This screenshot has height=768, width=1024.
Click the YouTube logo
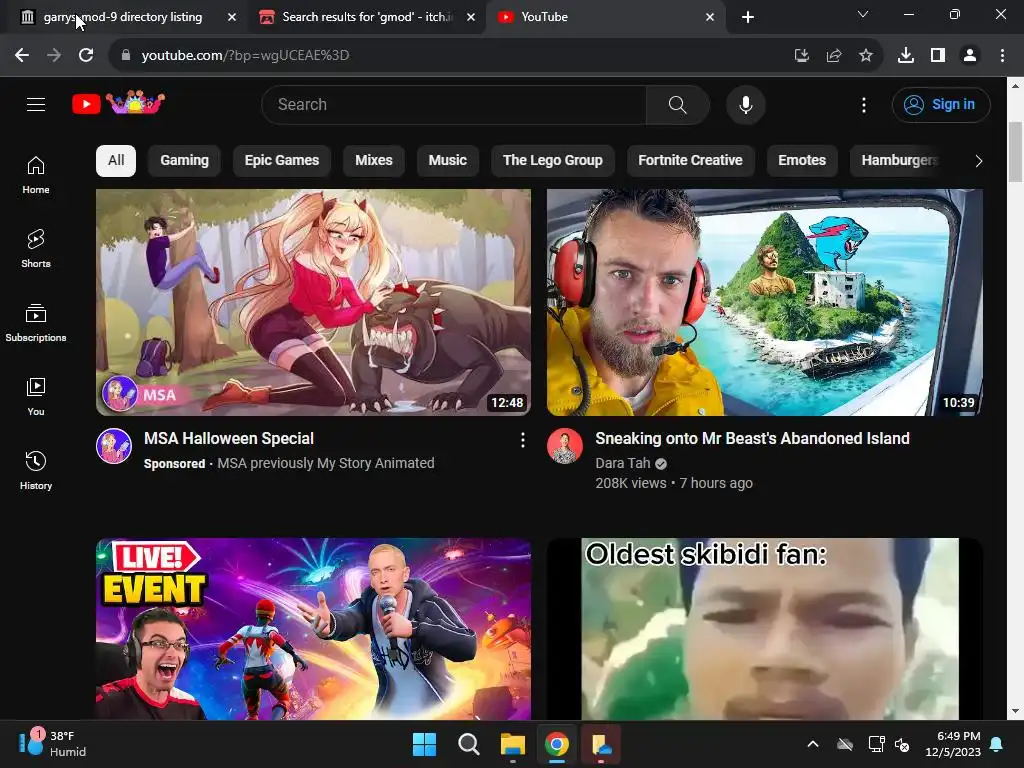pyautogui.click(x=118, y=103)
